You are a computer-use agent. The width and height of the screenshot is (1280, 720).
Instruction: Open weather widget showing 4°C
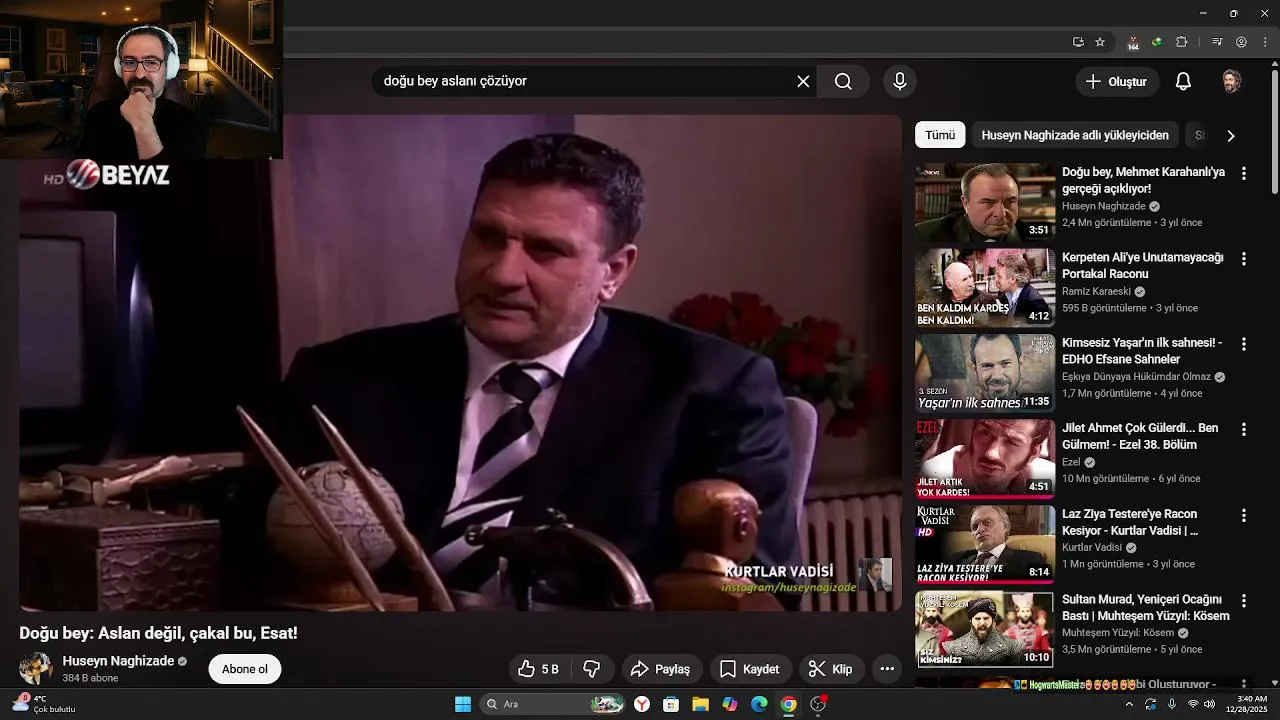click(45, 704)
